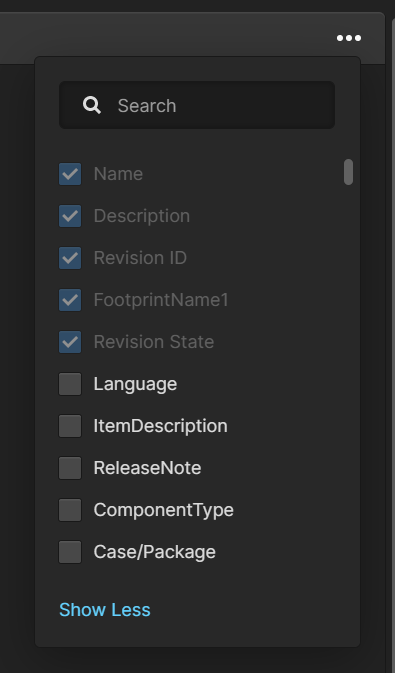Select the Description label text
The width and height of the screenshot is (395, 673).
142,216
